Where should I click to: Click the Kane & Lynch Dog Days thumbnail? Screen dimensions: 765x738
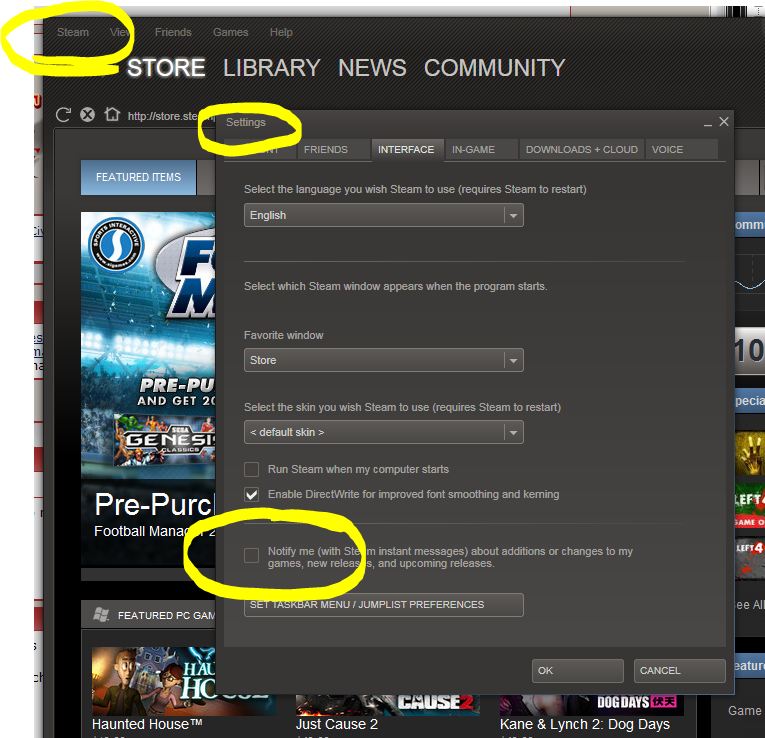point(591,705)
